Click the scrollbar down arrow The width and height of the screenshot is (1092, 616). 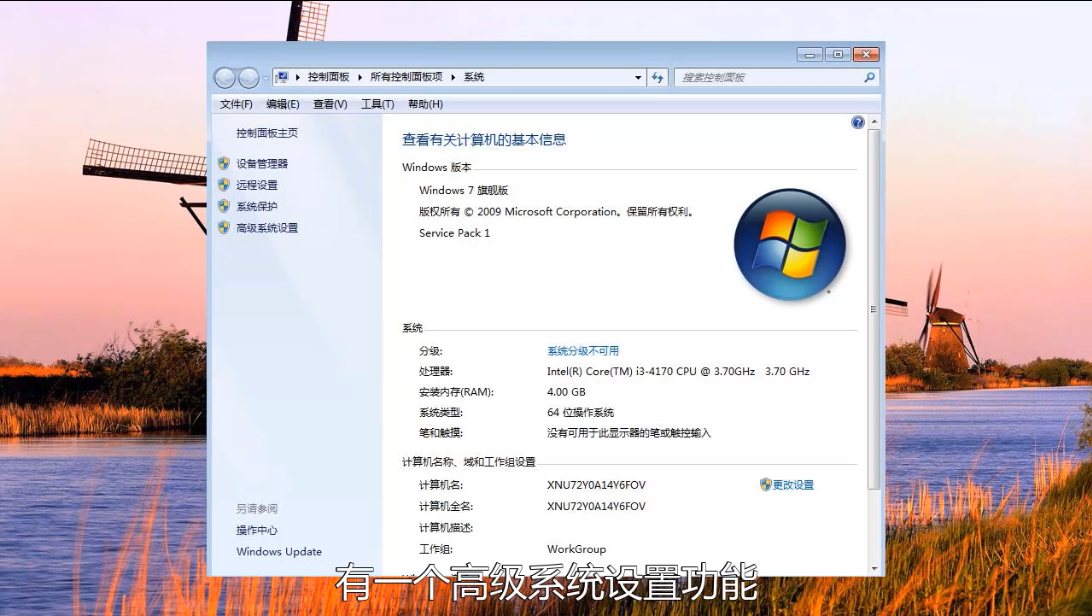click(x=874, y=569)
